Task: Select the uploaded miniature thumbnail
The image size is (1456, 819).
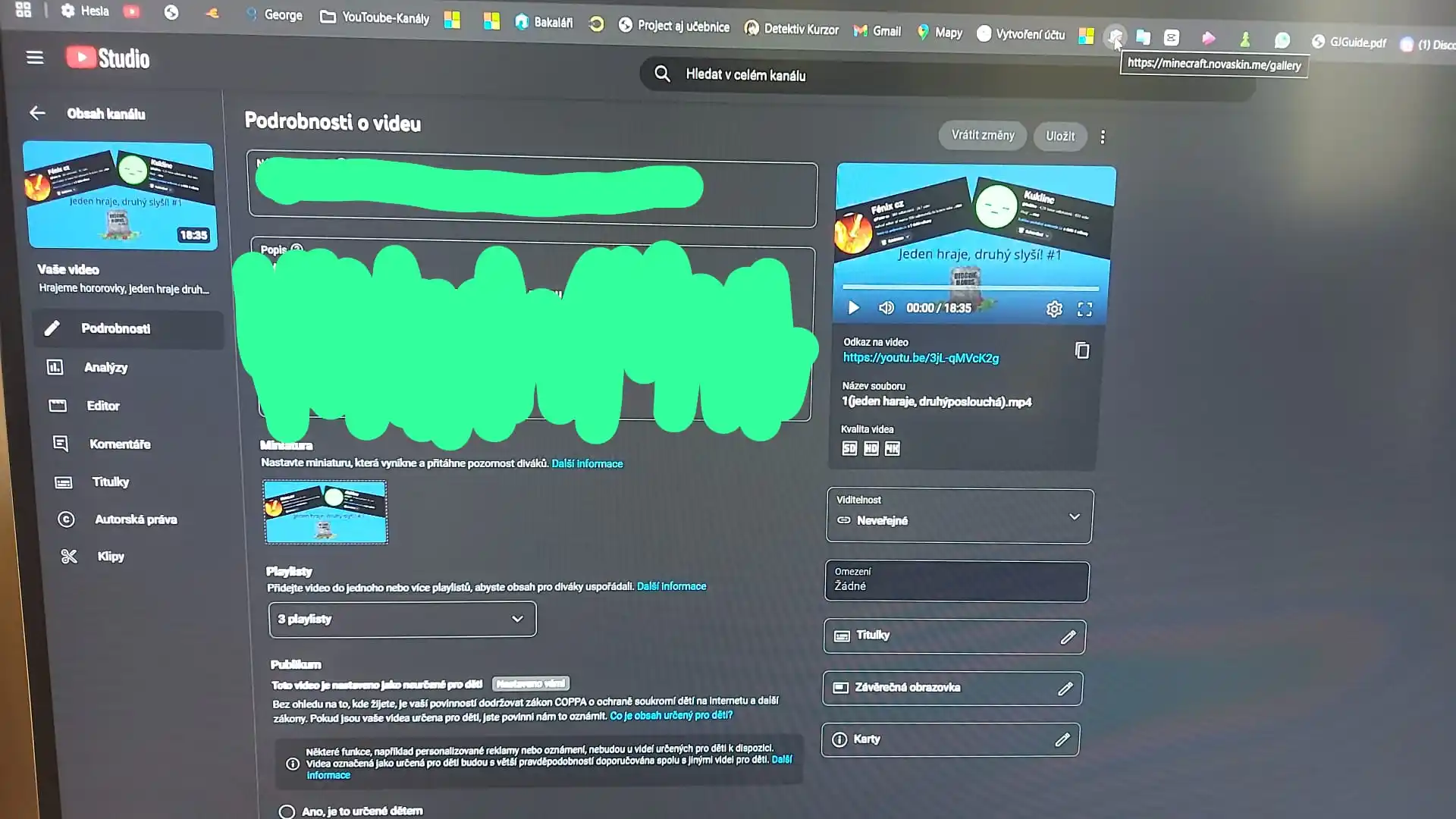Action: [x=325, y=512]
